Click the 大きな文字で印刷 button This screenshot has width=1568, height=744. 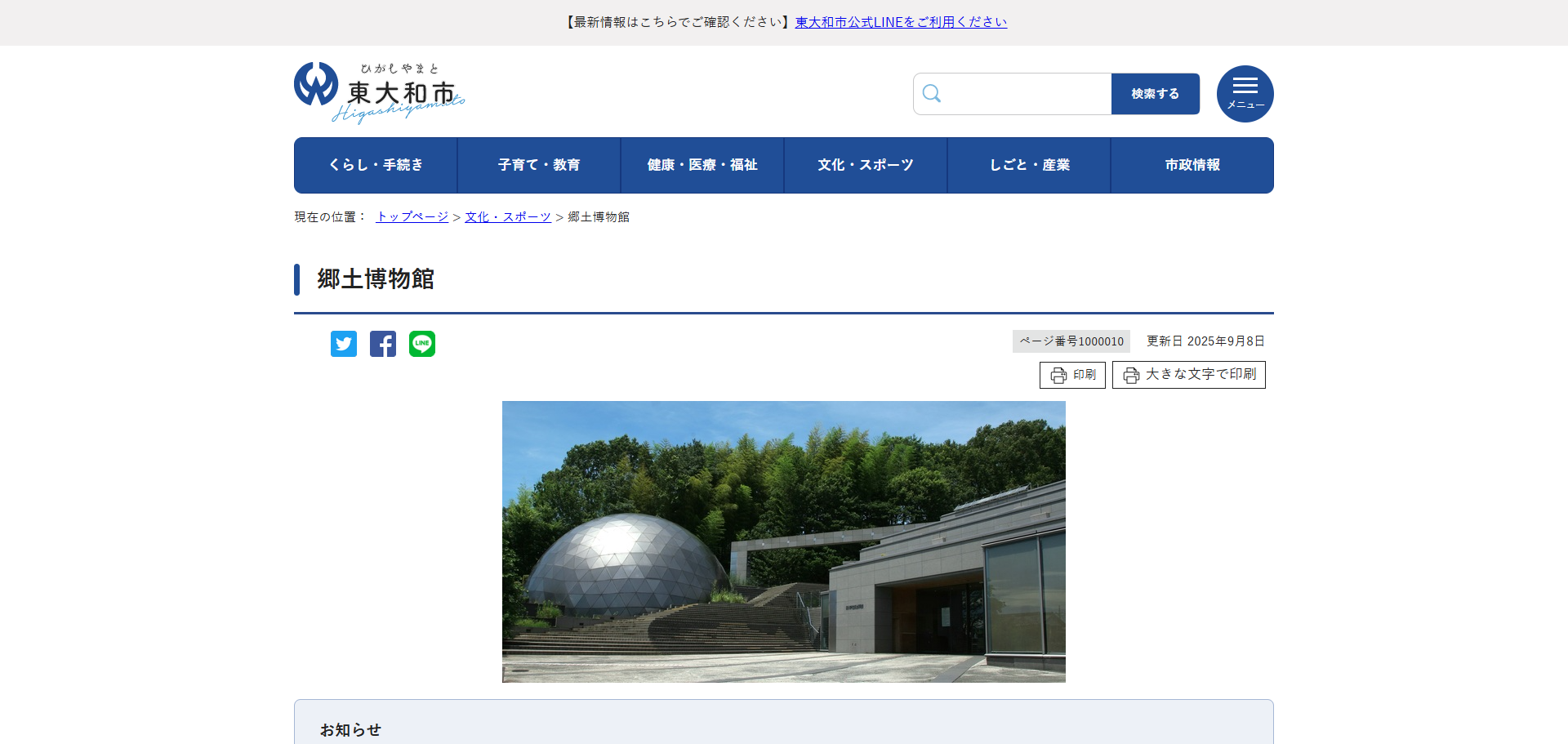[1188, 375]
